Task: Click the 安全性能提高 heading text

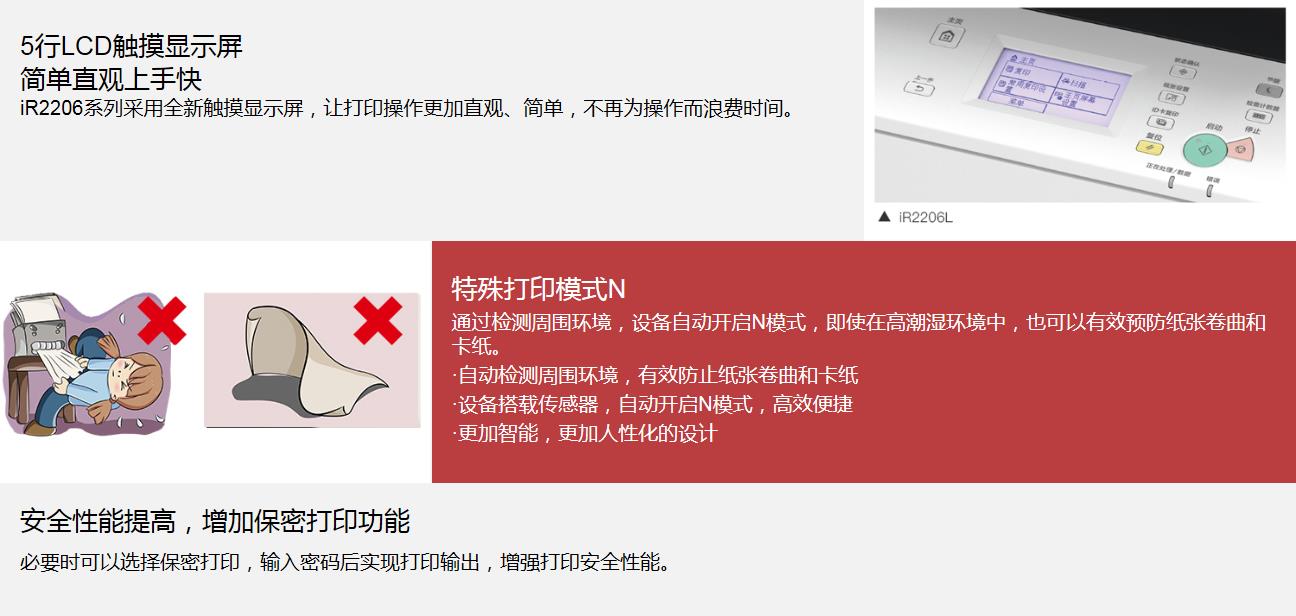Action: coord(98,521)
